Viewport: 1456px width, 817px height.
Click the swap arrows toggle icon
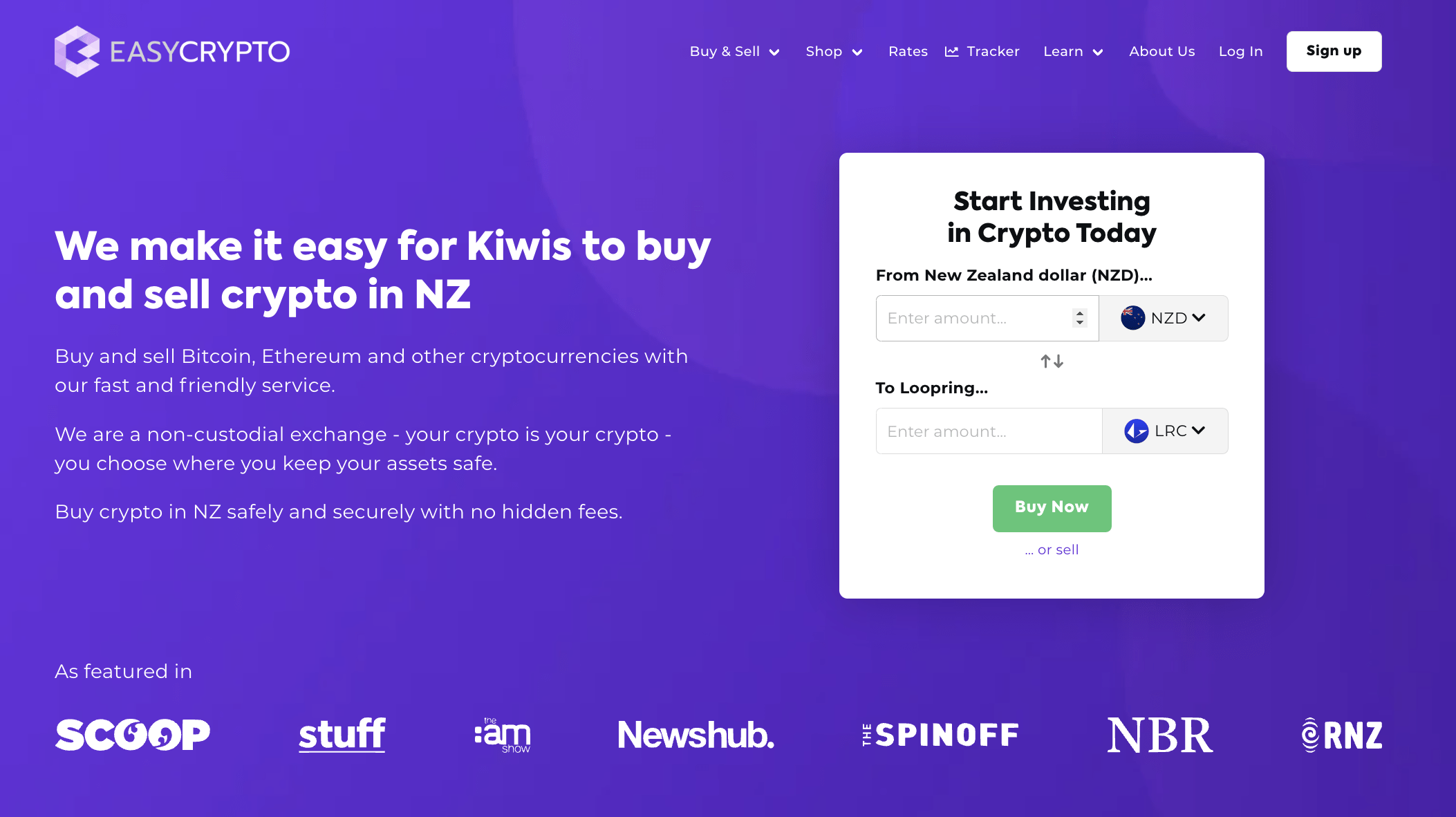1051,361
